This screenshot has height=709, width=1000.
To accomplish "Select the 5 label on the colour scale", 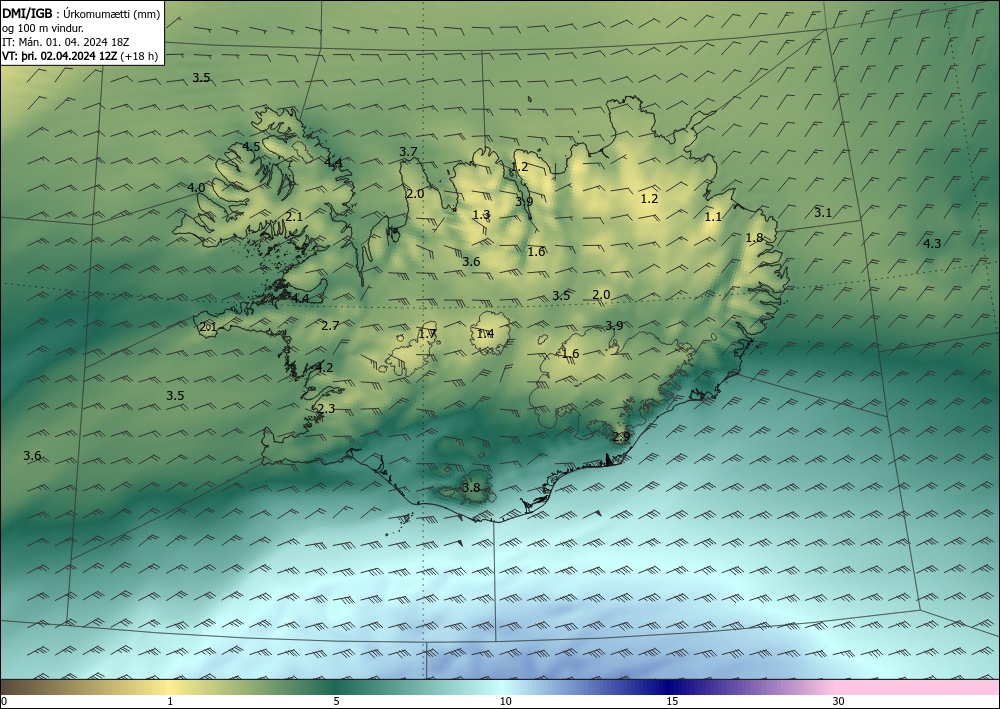I will [x=336, y=701].
